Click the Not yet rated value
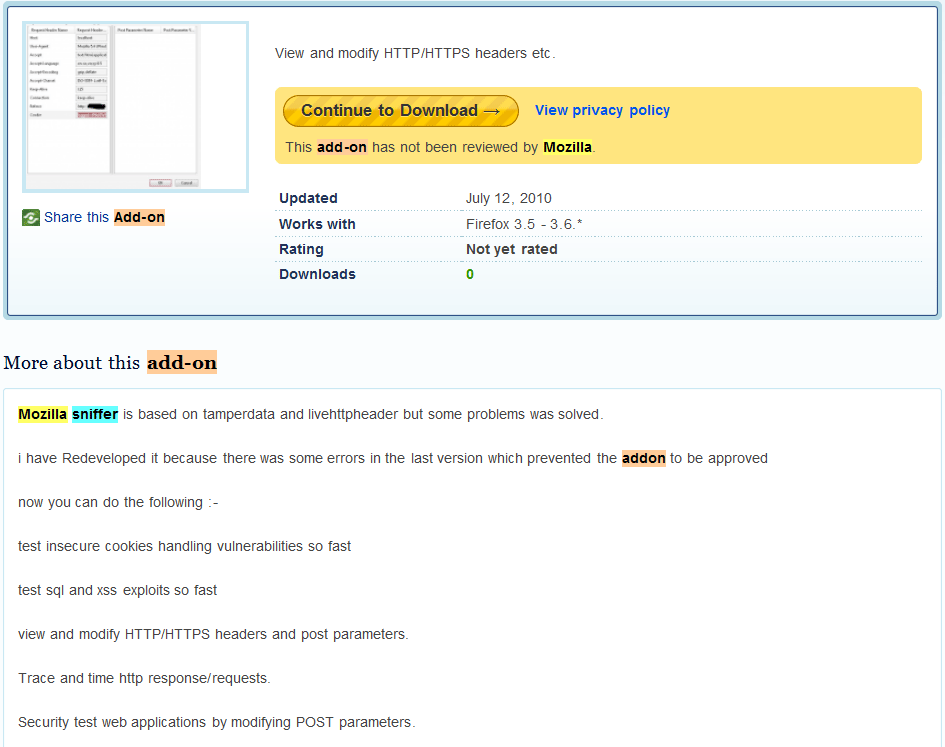The height and width of the screenshot is (747, 945). pos(511,249)
